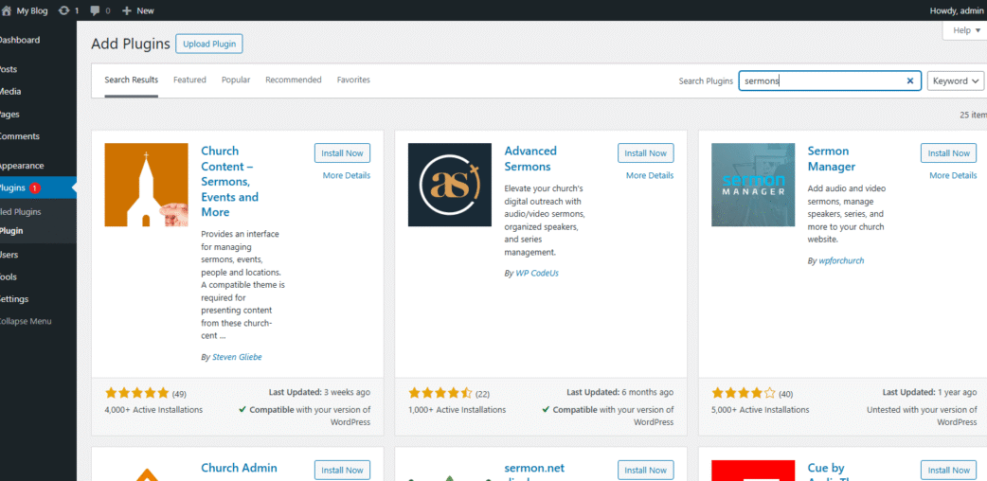Click the star rating of Sermon Manager

click(x=743, y=393)
